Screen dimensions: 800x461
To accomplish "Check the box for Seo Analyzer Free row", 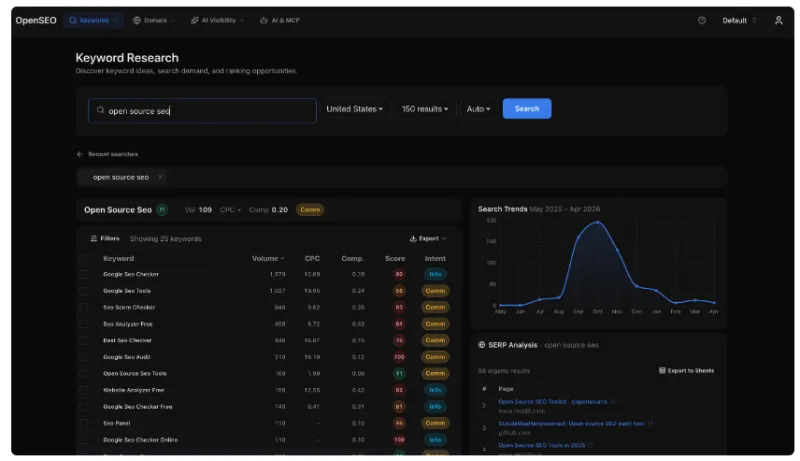I will tap(84, 324).
